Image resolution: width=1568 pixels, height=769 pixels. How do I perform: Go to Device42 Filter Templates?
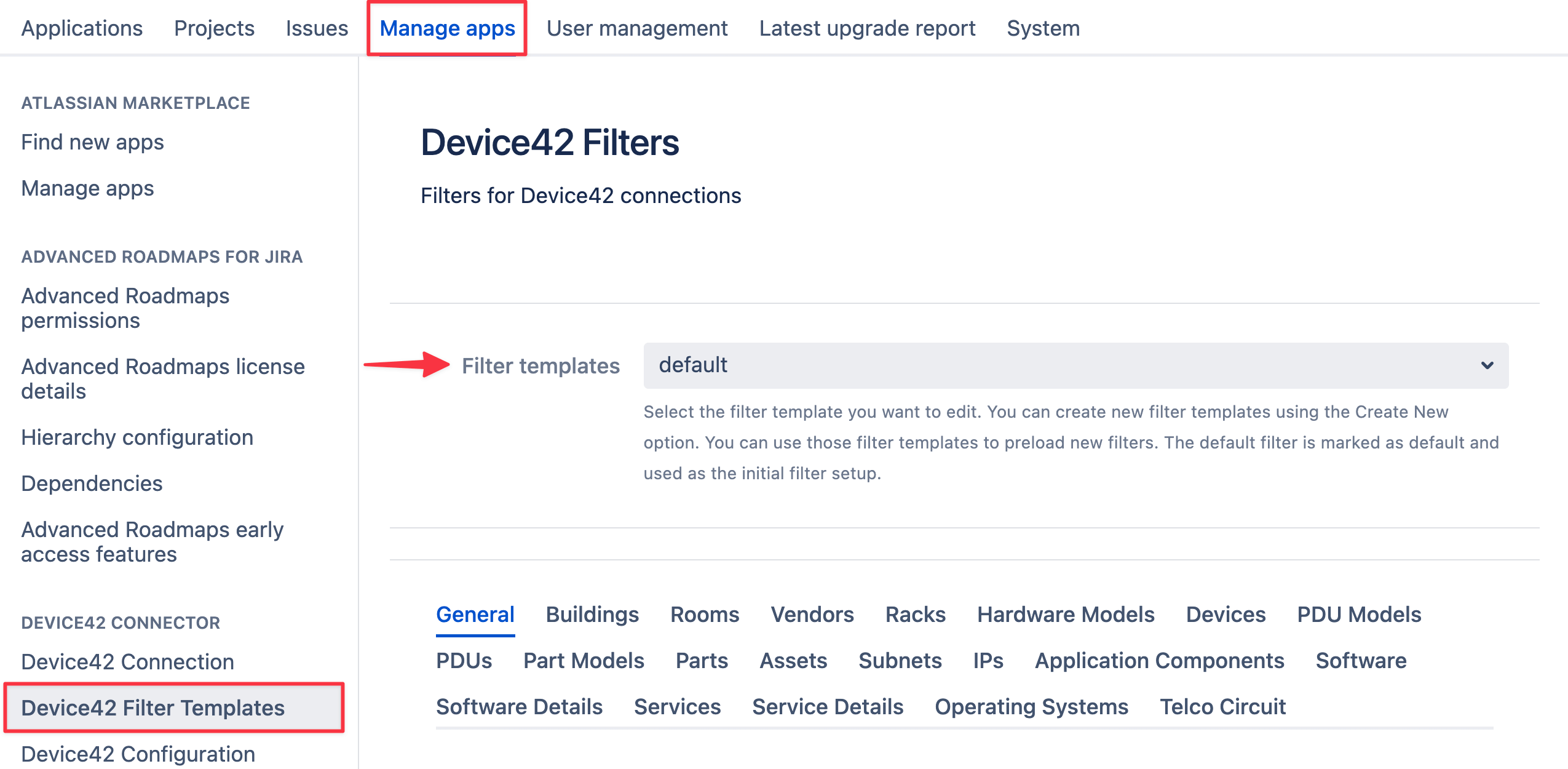[153, 708]
